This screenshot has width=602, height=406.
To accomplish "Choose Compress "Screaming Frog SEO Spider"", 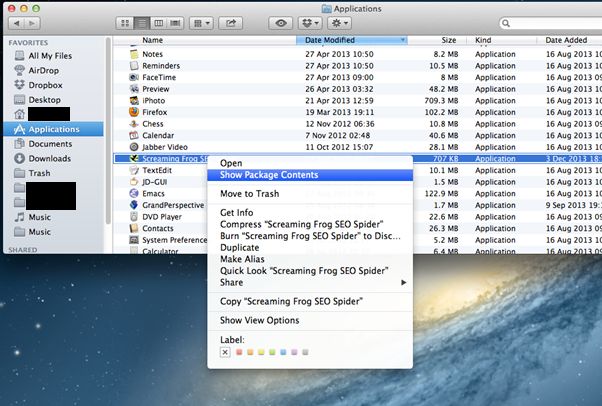I will (310, 224).
